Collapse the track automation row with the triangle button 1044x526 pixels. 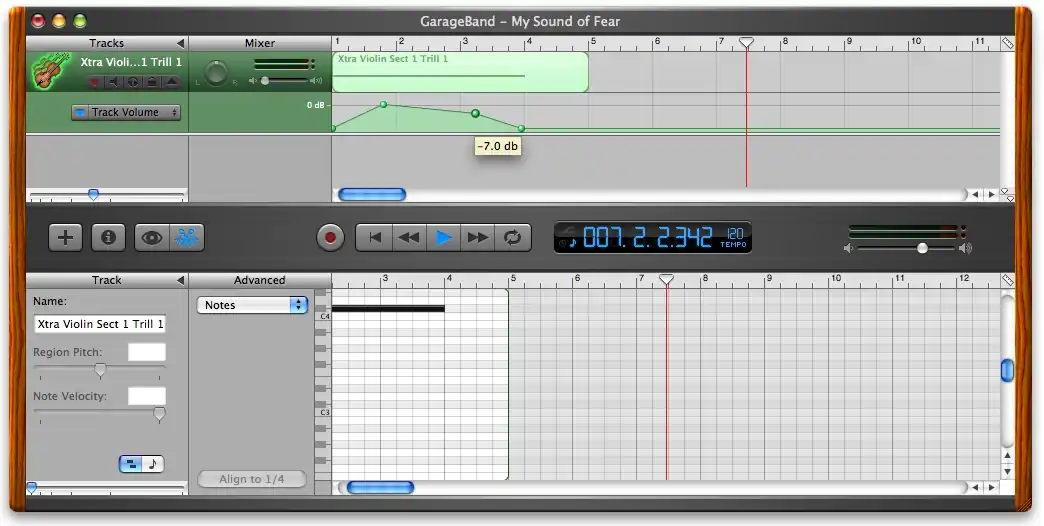[x=171, y=82]
